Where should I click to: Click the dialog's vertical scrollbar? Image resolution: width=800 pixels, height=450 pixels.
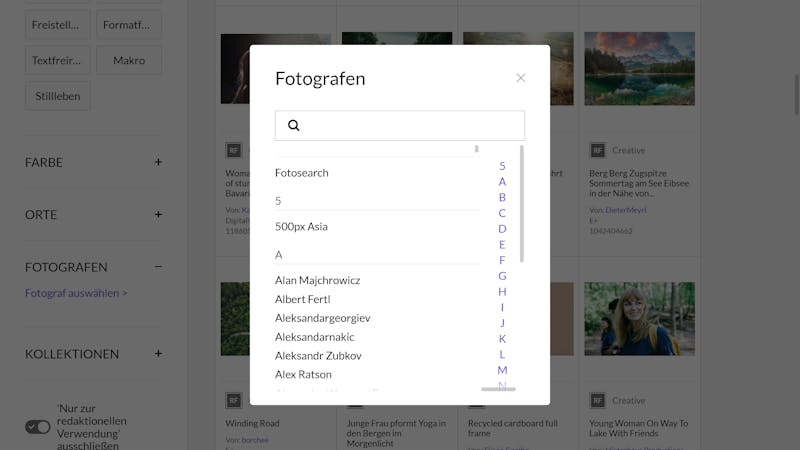tap(521, 204)
